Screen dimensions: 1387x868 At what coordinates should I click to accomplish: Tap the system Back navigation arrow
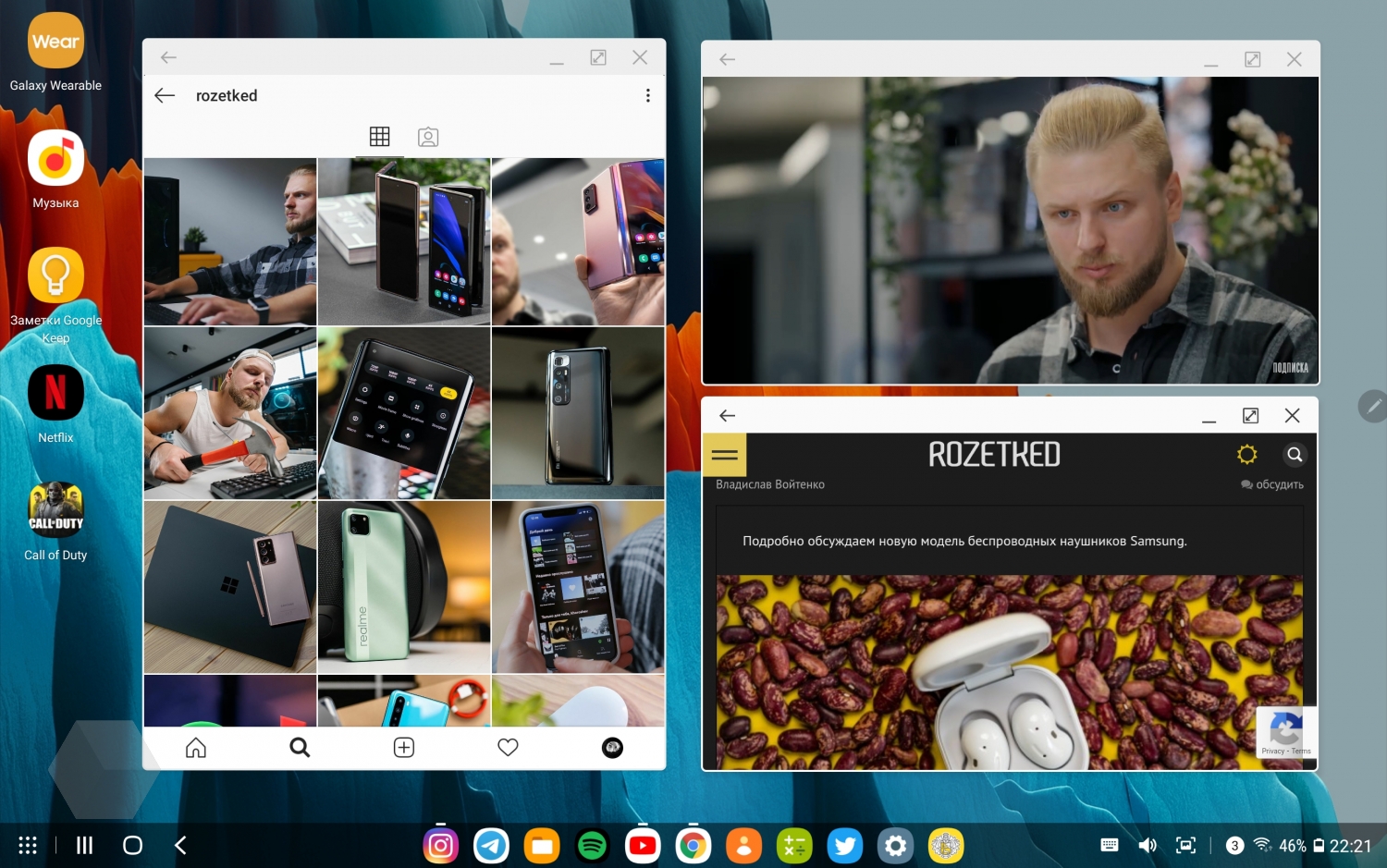pos(181,845)
